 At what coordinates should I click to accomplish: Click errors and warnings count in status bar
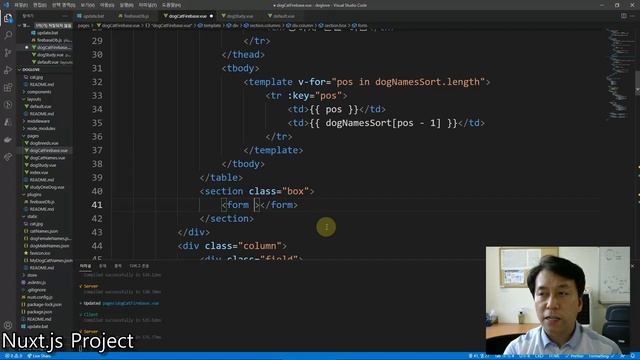point(13,356)
